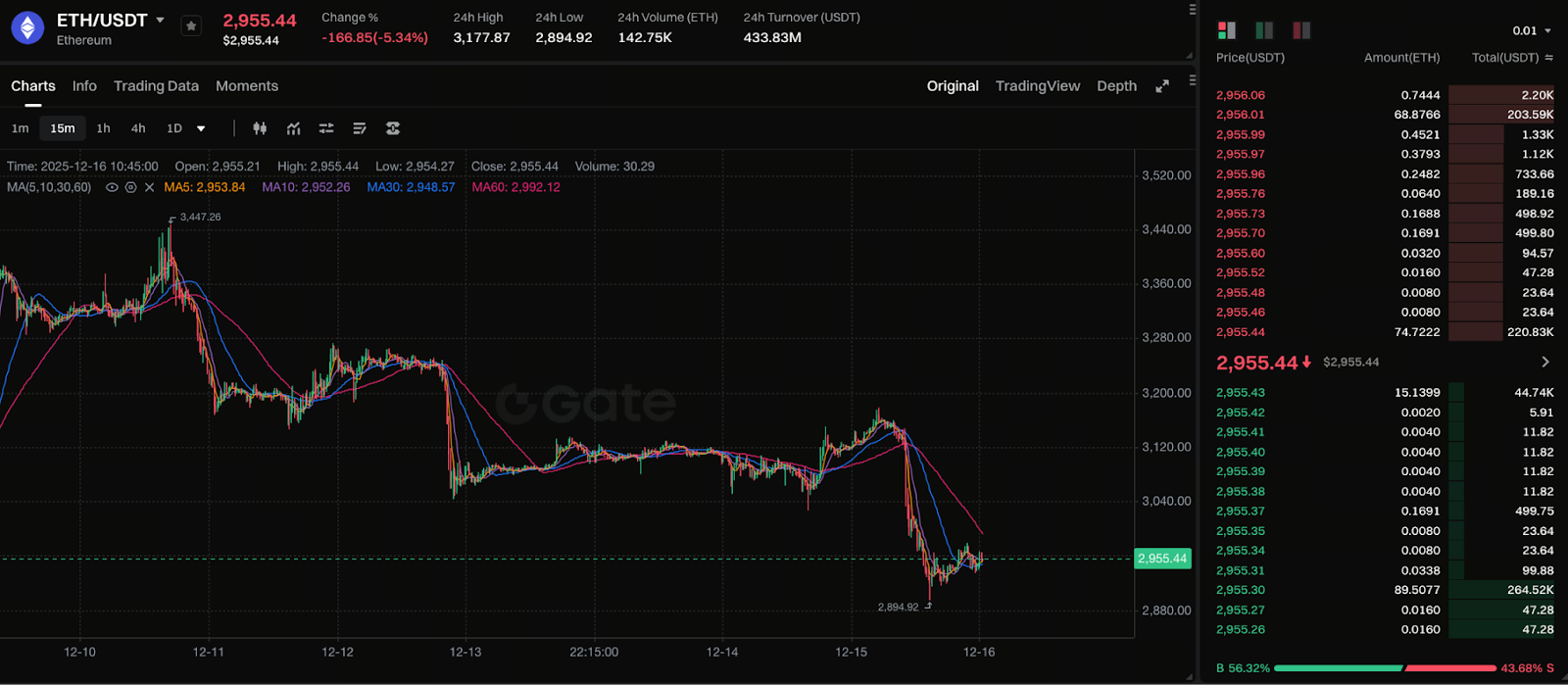Click the 2,894.92 low marker on chart
Viewport: 1568px width, 685px height.
pyautogui.click(x=898, y=607)
